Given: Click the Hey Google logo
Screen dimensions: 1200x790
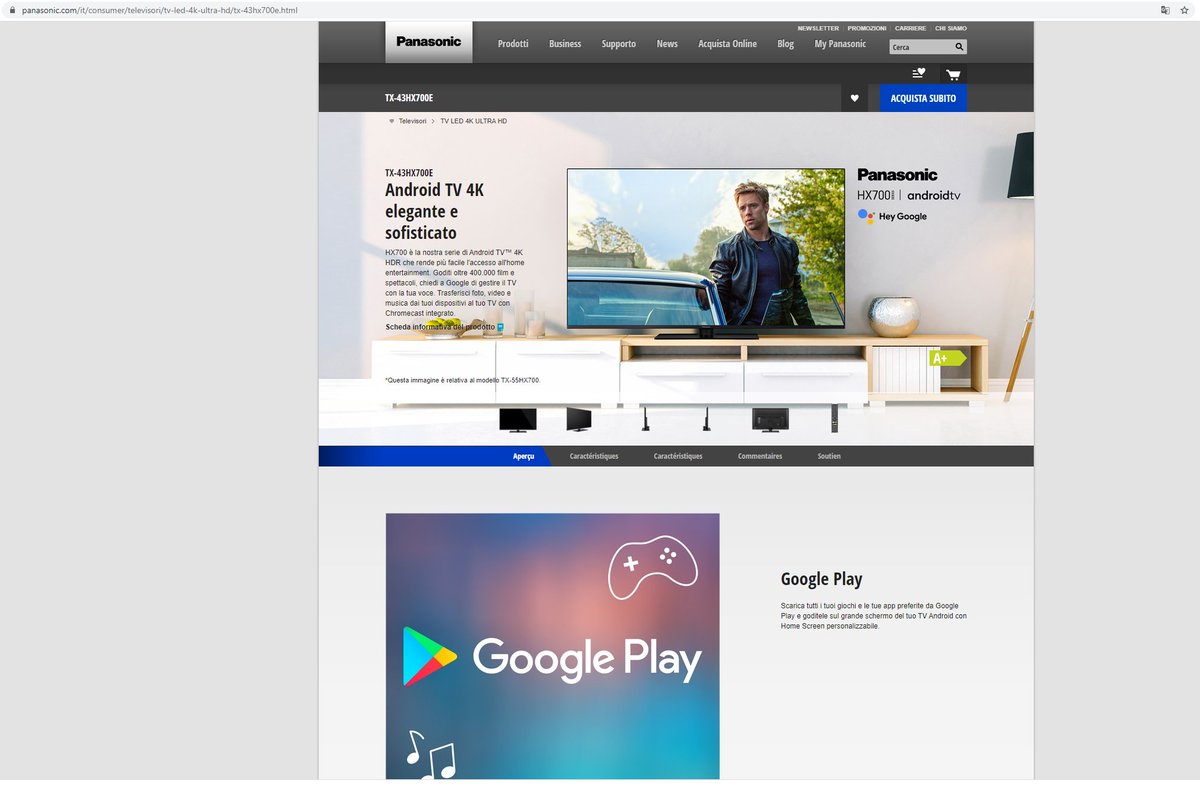Looking at the screenshot, I should pos(892,216).
